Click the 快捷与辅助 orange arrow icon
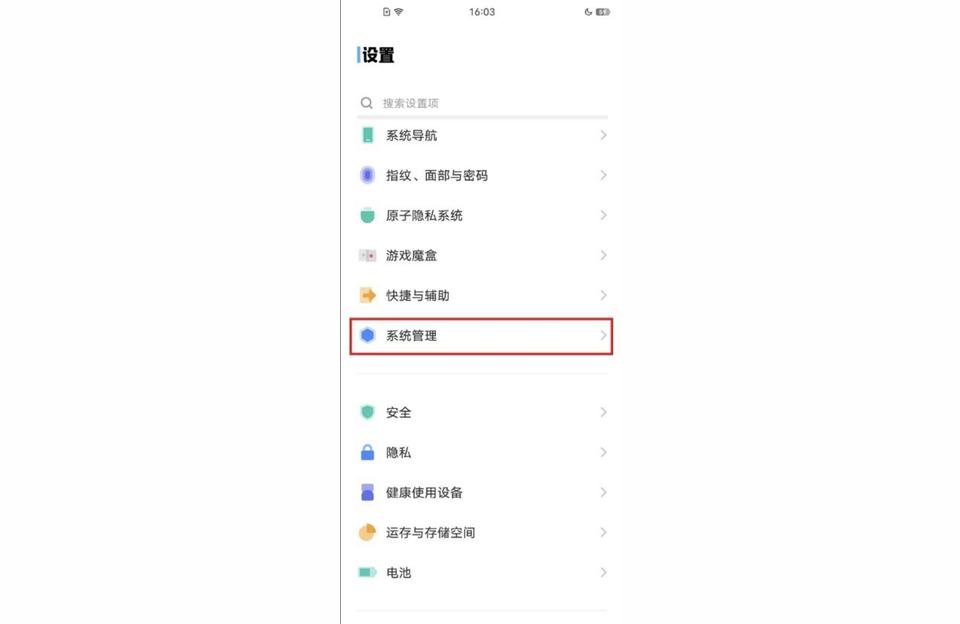 tap(367, 295)
